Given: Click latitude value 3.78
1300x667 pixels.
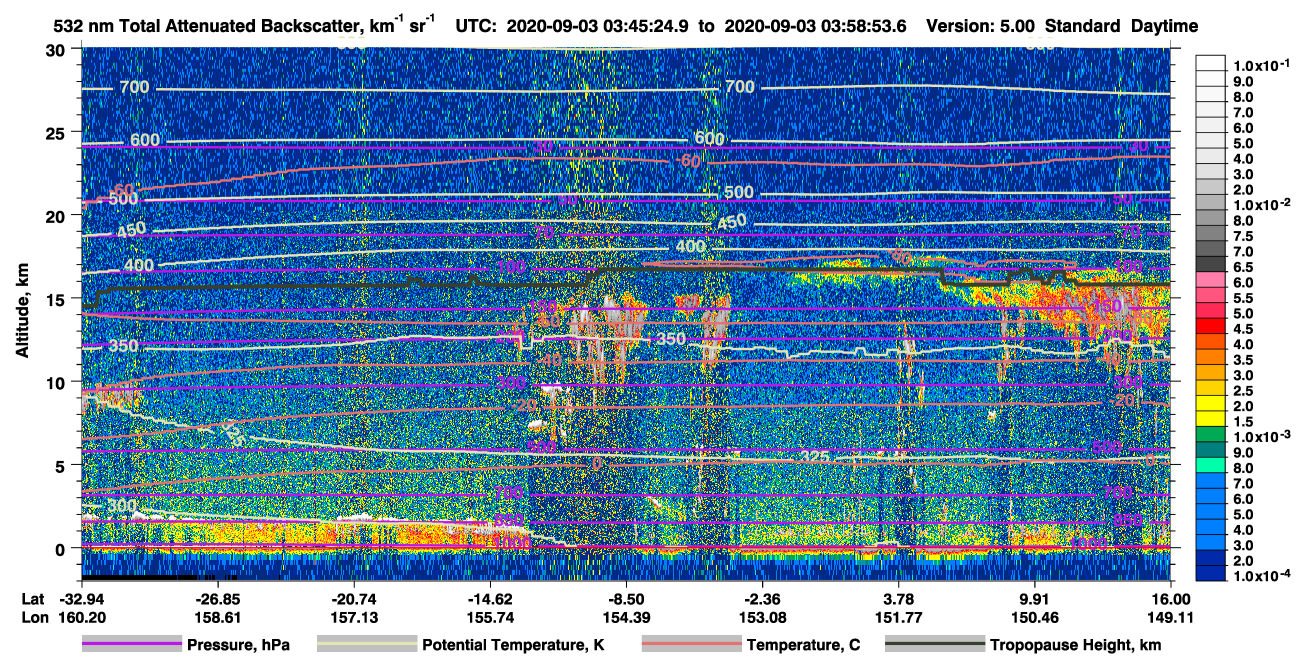Looking at the screenshot, I should [x=899, y=599].
